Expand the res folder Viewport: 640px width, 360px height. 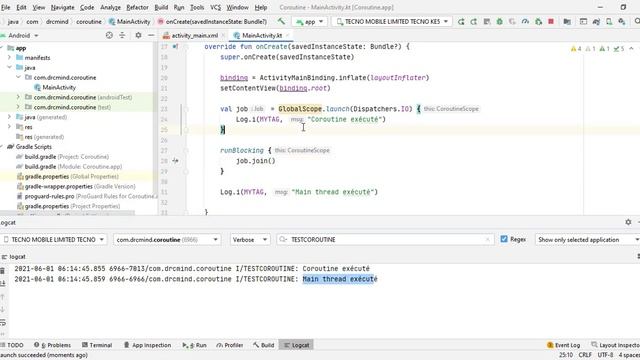coord(9,127)
